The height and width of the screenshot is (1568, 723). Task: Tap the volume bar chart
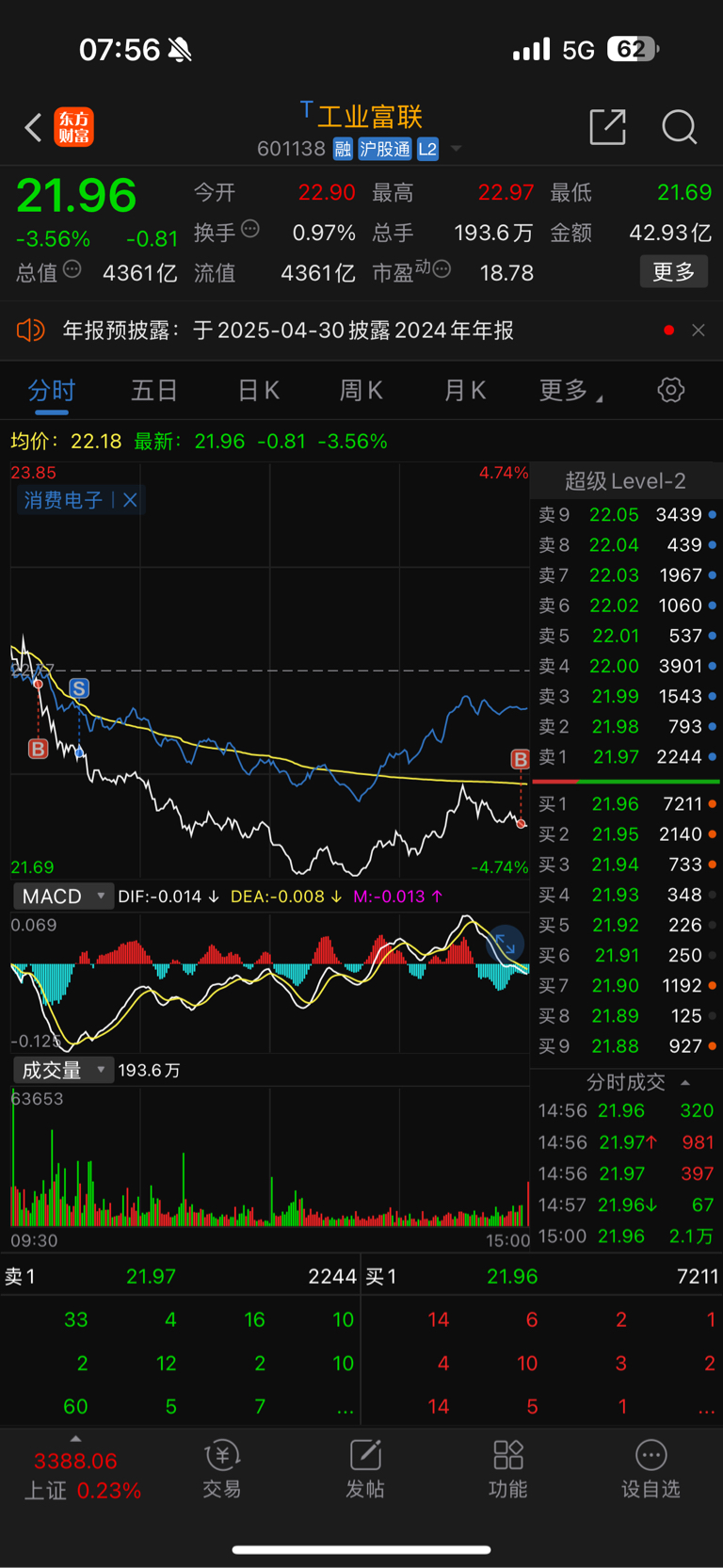(x=269, y=1158)
